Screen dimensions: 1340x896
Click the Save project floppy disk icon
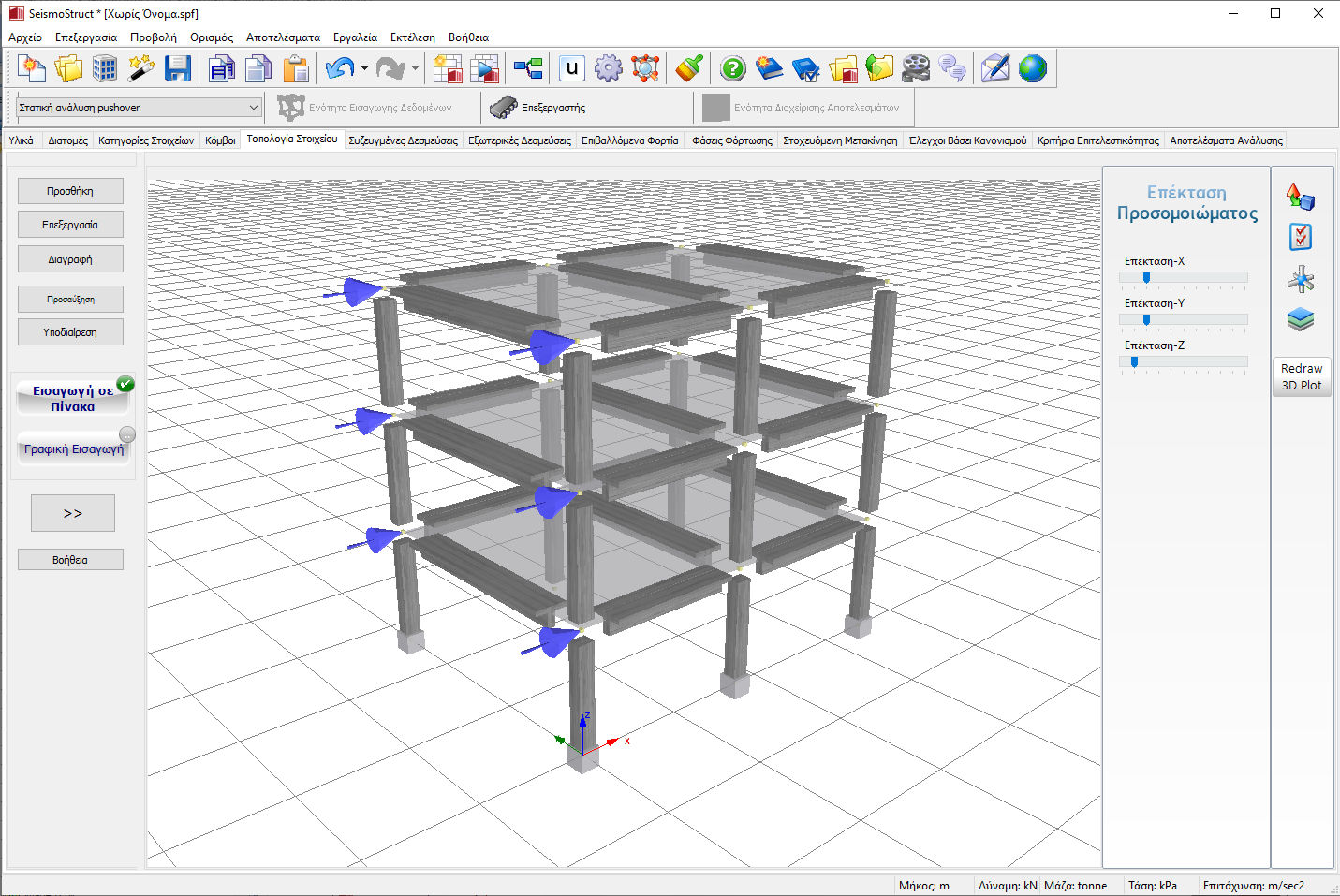178,68
